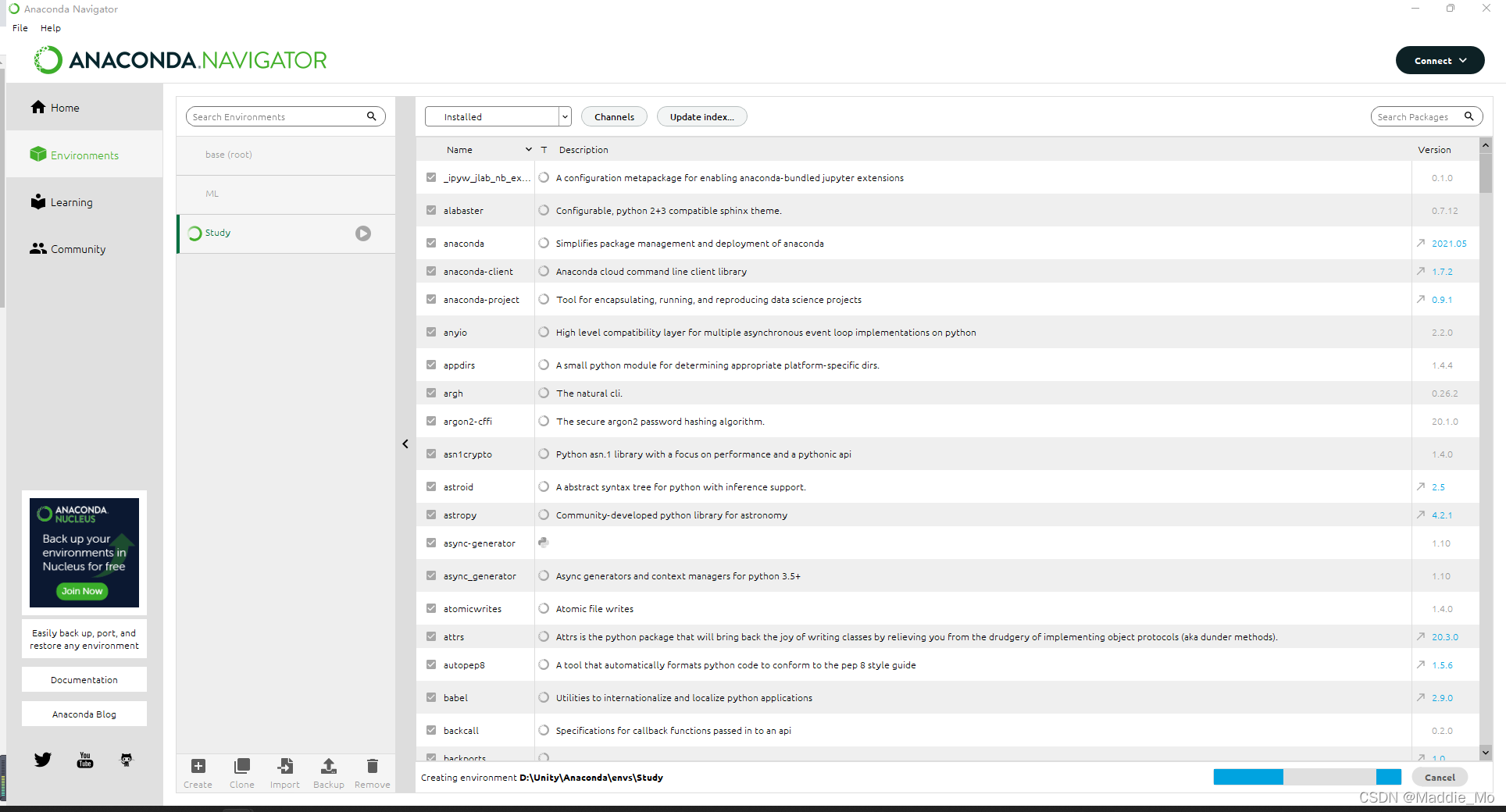Image resolution: width=1506 pixels, height=812 pixels.
Task: Click the astropy version 4.2.1
Action: tap(1442, 515)
